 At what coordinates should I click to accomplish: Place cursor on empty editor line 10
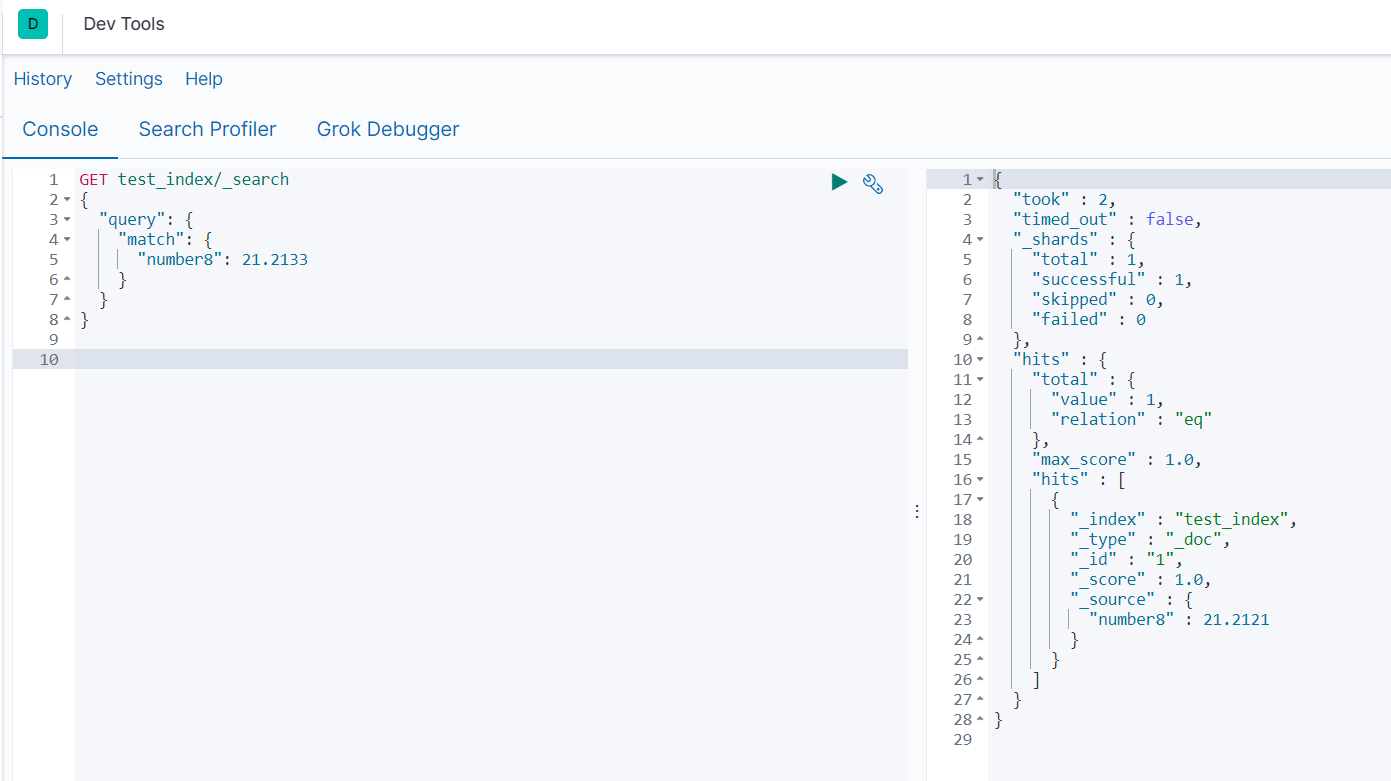pos(491,359)
